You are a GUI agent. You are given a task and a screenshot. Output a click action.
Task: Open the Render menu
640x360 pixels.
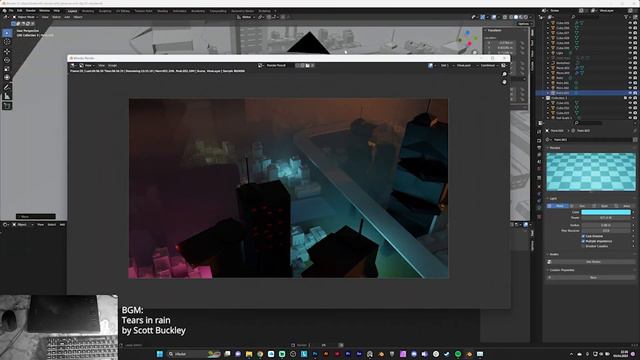31,11
